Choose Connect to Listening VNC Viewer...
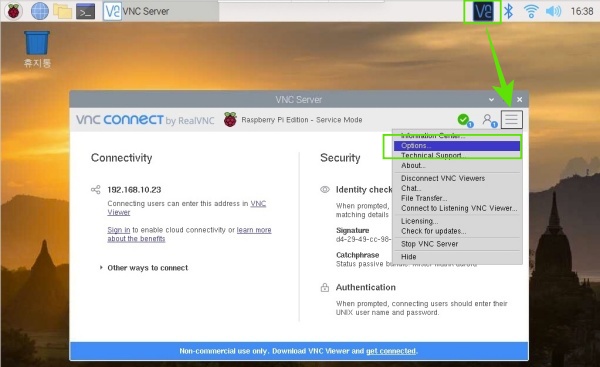600x367 pixels. pyautogui.click(x=457, y=208)
